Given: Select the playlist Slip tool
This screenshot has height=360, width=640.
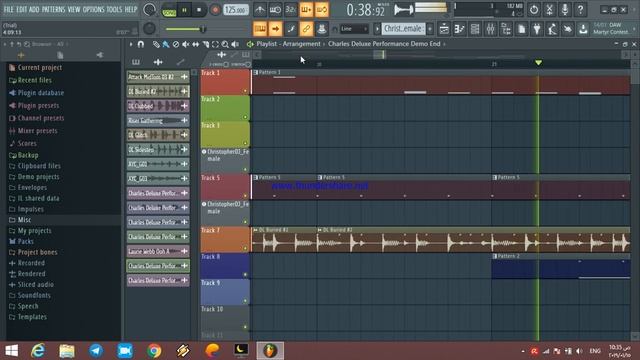Looking at the screenshot, I should (196, 44).
